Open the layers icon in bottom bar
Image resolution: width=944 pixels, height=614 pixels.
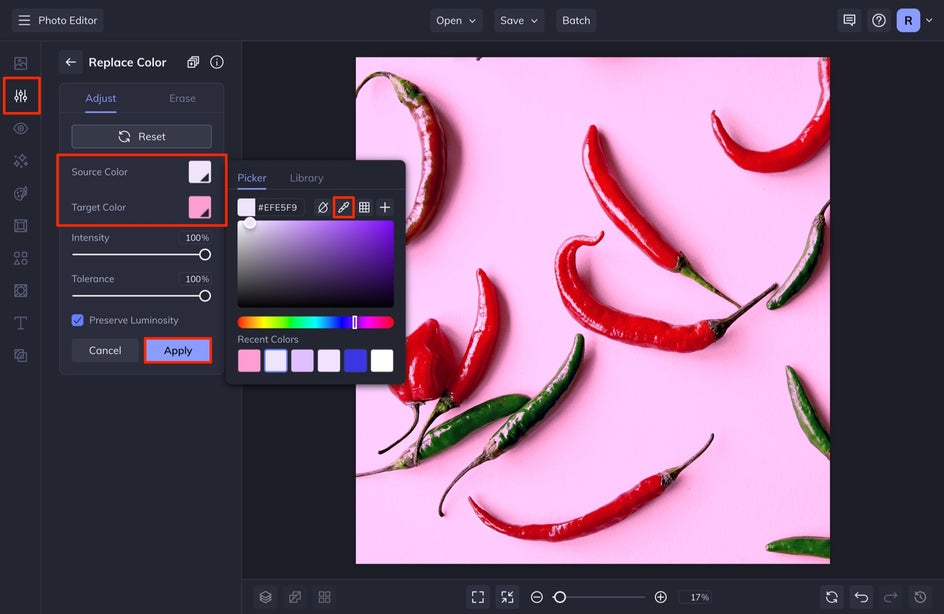(x=266, y=597)
